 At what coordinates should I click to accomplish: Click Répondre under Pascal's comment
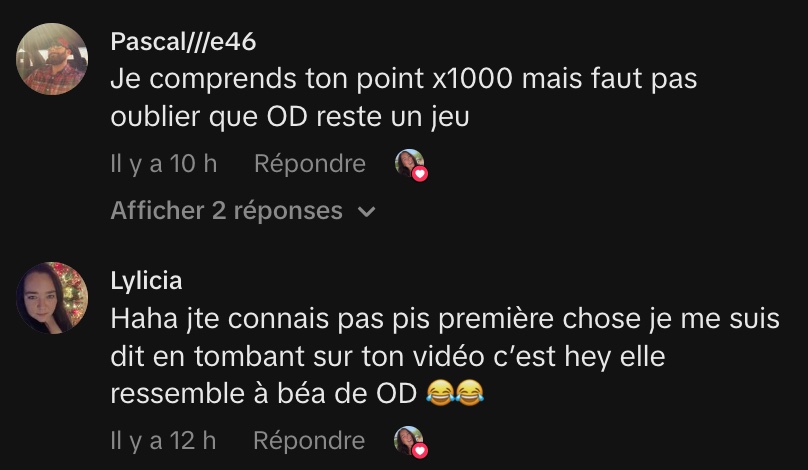pyautogui.click(x=310, y=164)
